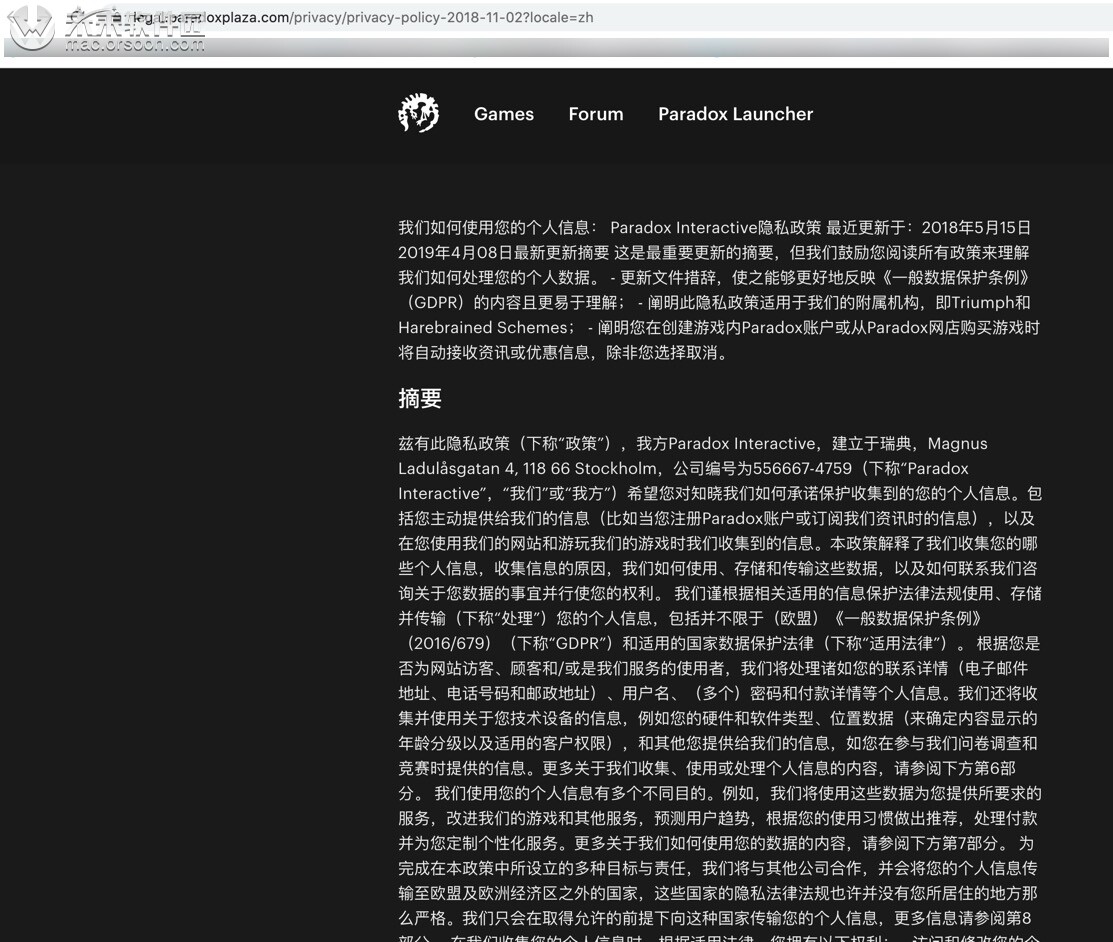Click the text '兹有此隐私政策' at paragraph start
This screenshot has height=942, width=1113.
pos(454,444)
